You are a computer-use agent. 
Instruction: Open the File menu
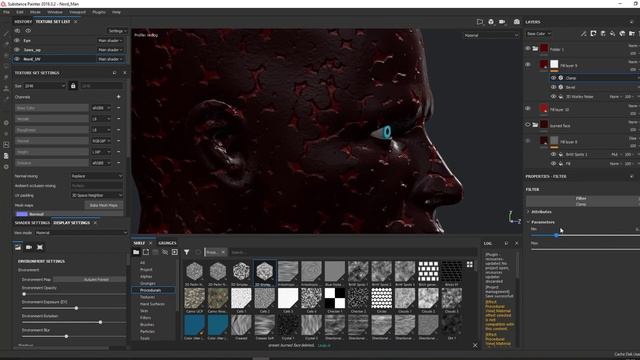[x=6, y=12]
